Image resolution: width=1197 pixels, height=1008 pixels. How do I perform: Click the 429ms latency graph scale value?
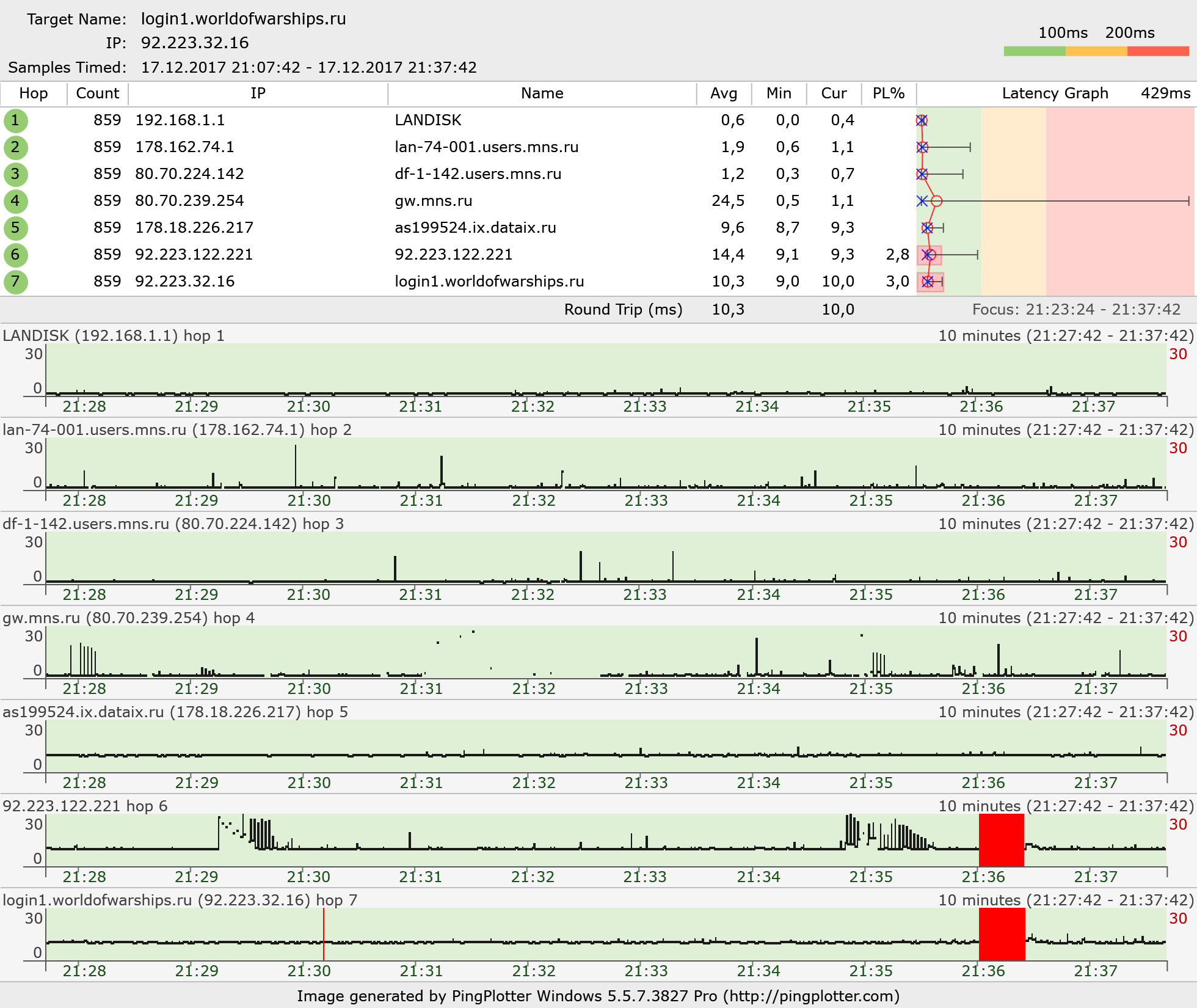click(1166, 93)
